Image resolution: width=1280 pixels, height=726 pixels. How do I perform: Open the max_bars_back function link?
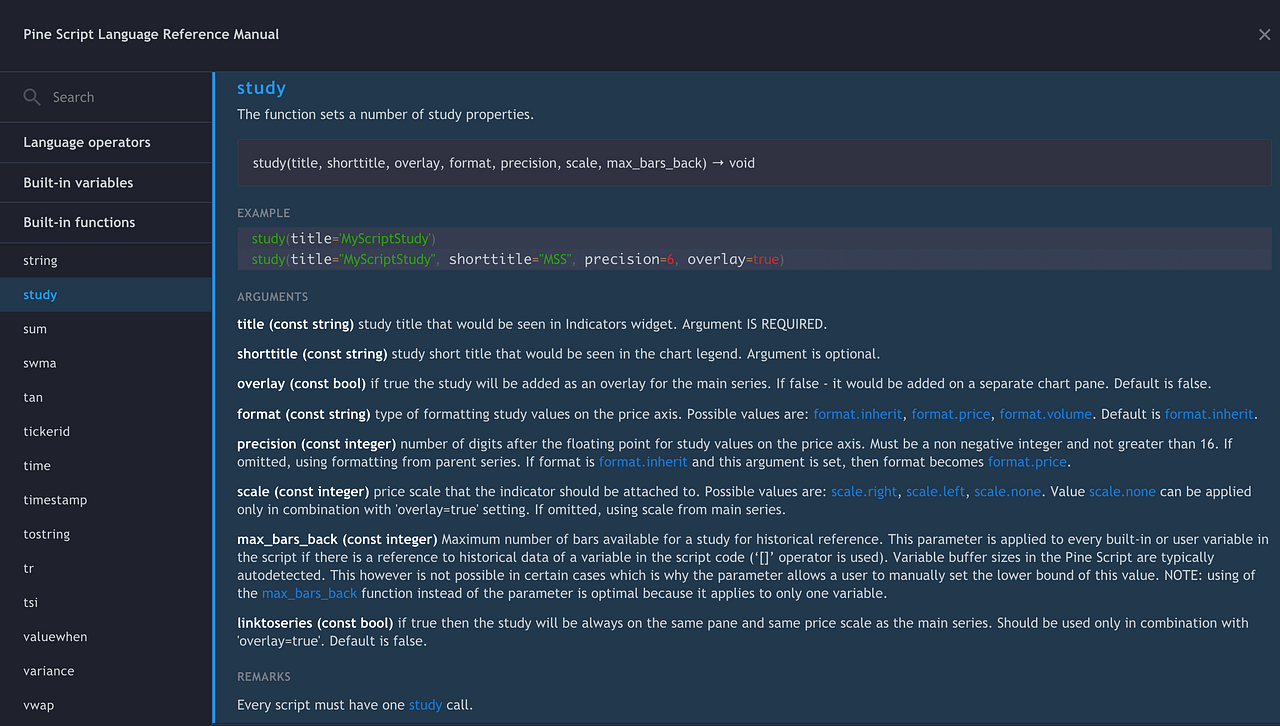tap(309, 594)
